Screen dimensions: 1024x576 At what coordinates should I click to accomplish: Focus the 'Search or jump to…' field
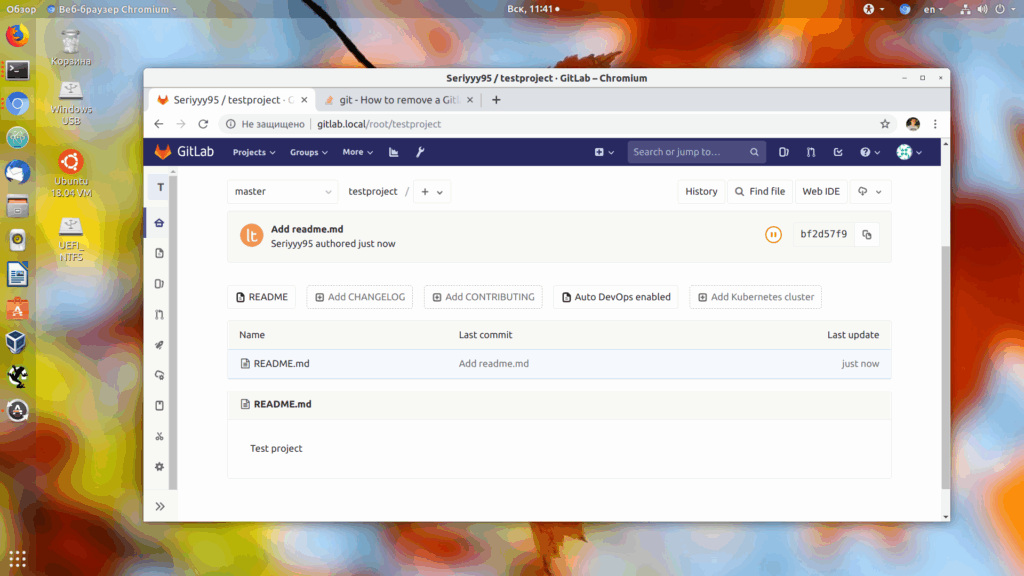pos(696,152)
